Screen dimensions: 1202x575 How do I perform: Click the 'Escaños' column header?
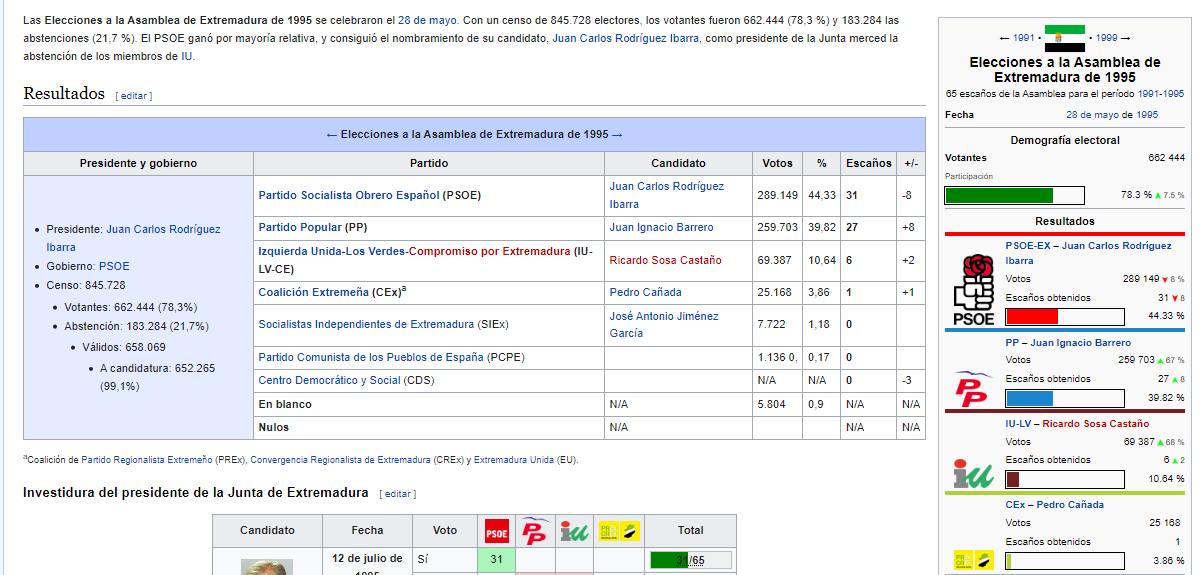coord(868,163)
